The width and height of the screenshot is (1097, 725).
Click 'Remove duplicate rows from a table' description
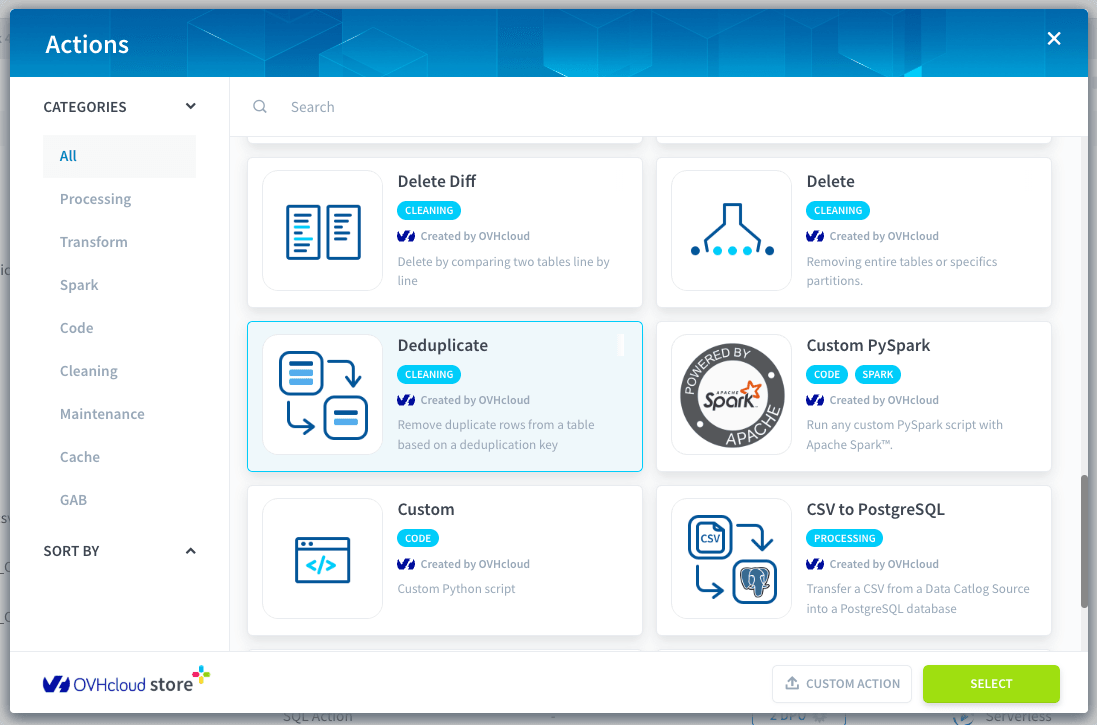[496, 435]
